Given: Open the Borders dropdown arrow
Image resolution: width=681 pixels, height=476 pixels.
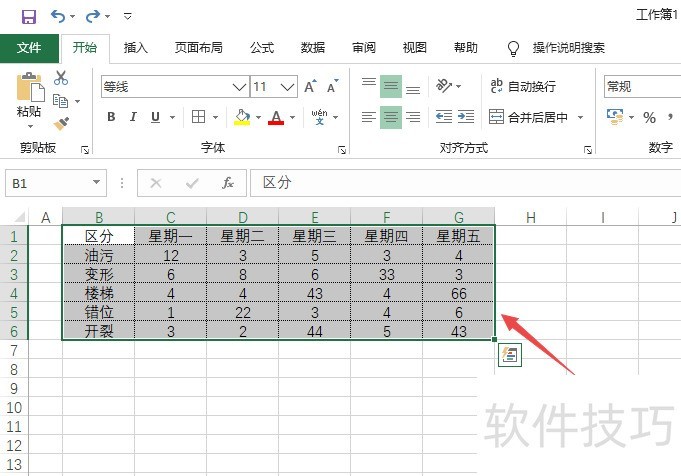Looking at the screenshot, I should click(215, 117).
